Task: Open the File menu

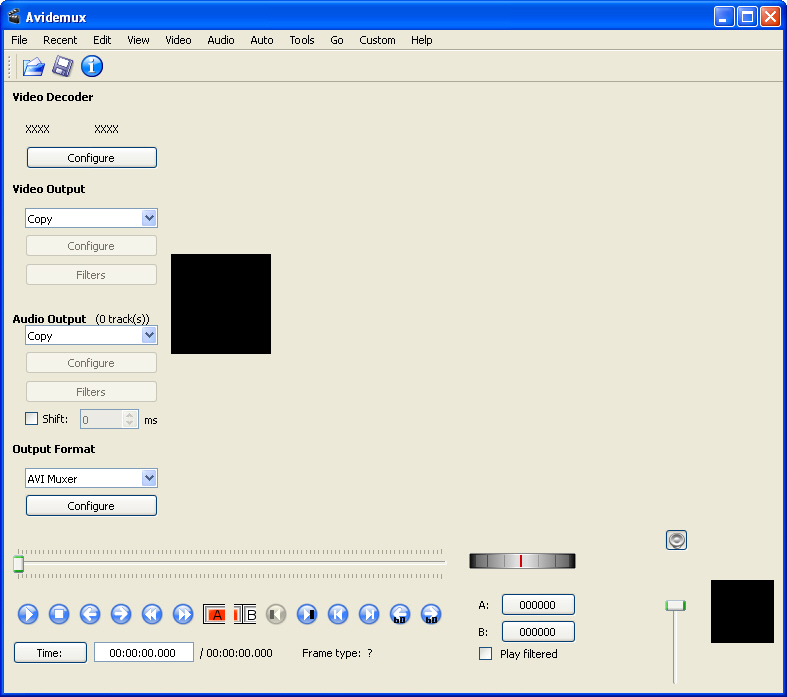Action: point(19,40)
